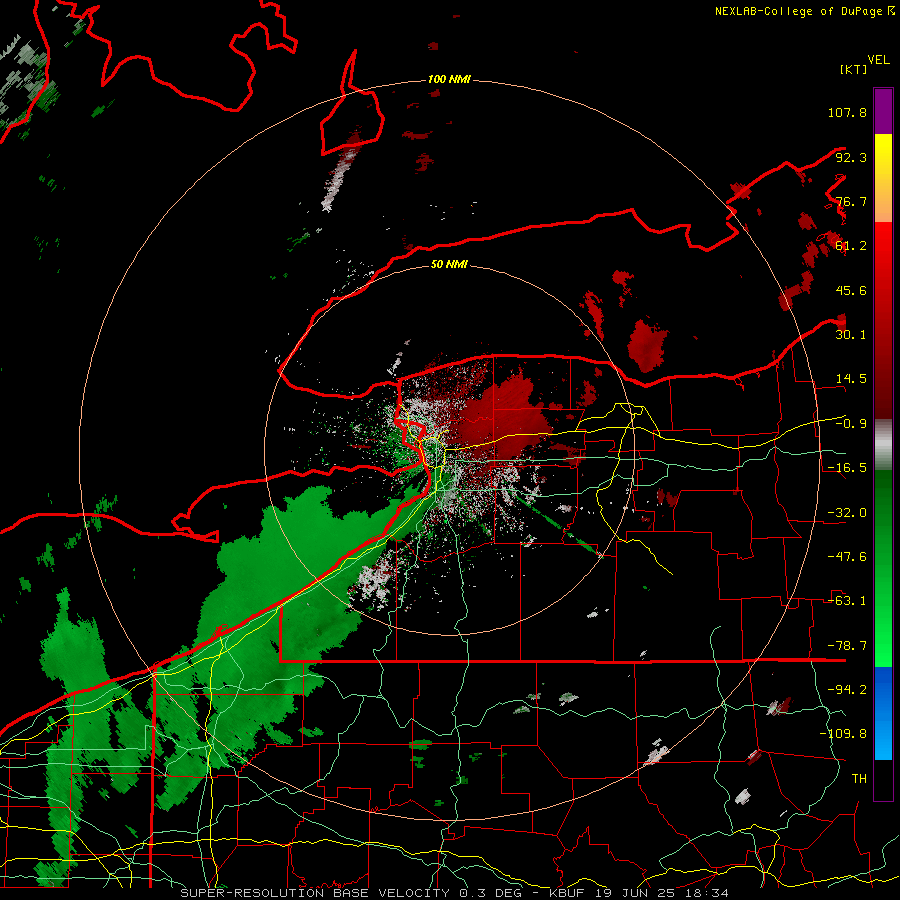The width and height of the screenshot is (900, 900).
Task: Click the -94.2 scale value
Action: click(x=847, y=690)
